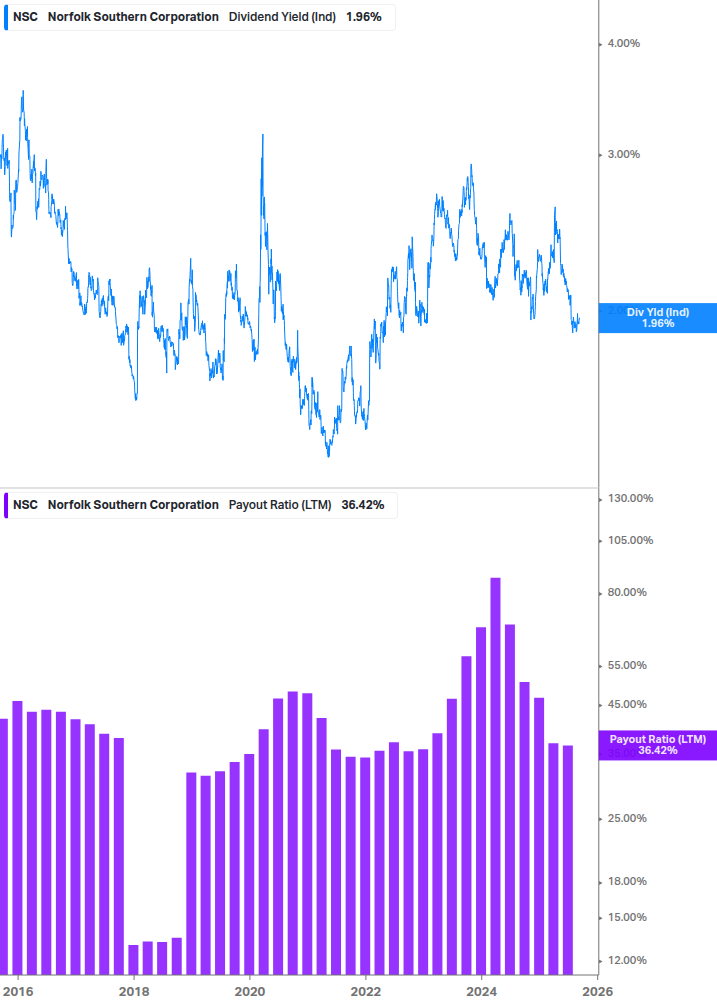This screenshot has width=717, height=1005.
Task: Click the 45.00% axis label
Action: click(x=627, y=704)
